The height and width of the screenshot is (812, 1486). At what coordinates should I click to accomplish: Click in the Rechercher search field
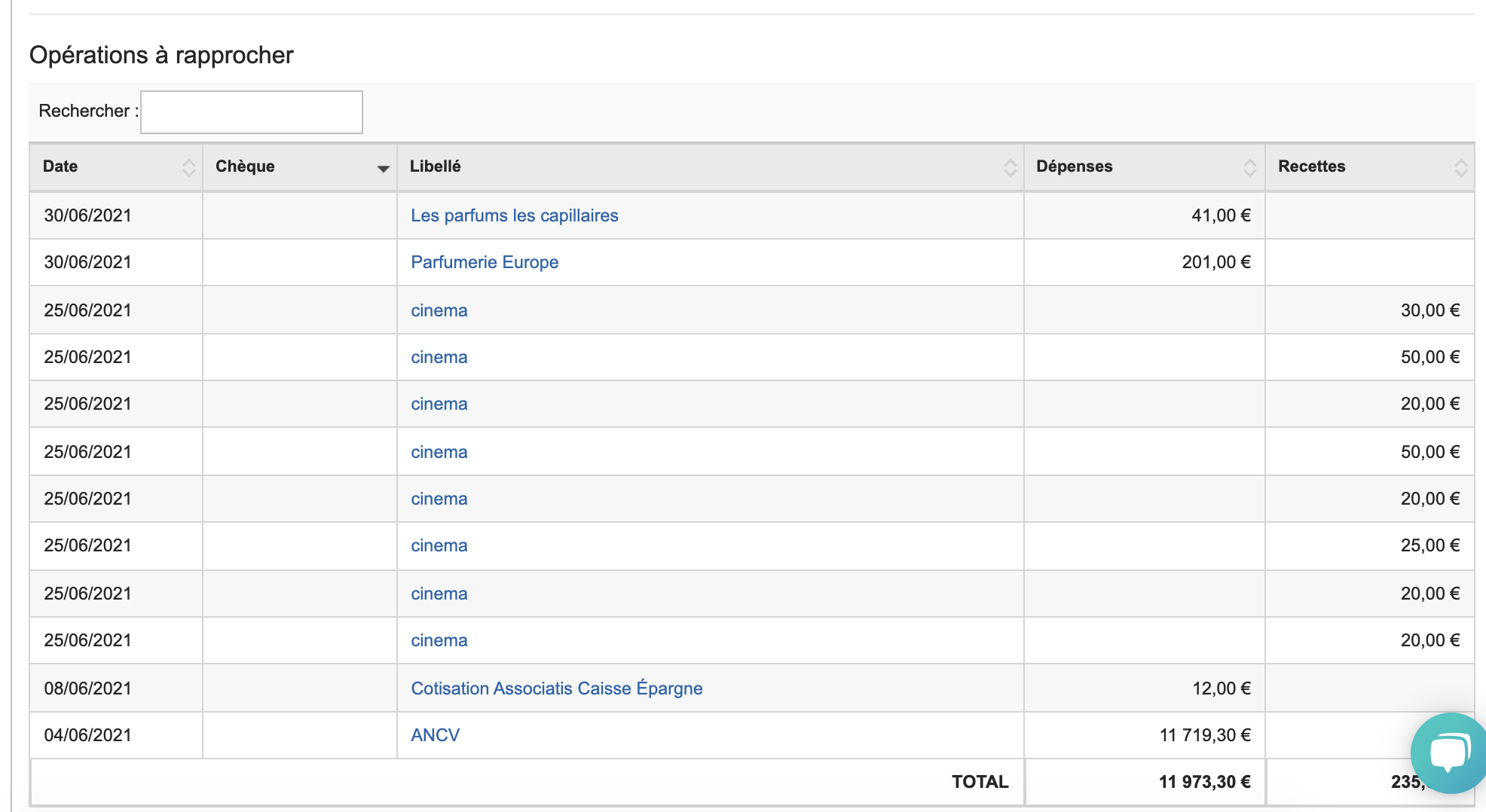(251, 112)
